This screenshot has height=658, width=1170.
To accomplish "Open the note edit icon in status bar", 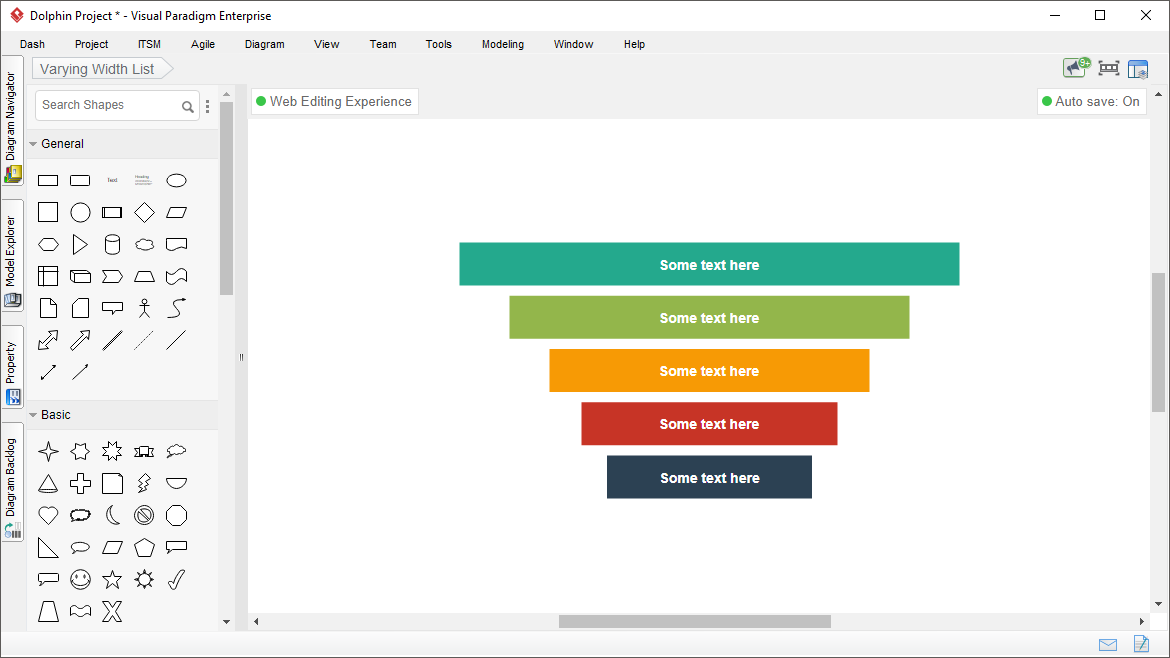I will 1141,644.
